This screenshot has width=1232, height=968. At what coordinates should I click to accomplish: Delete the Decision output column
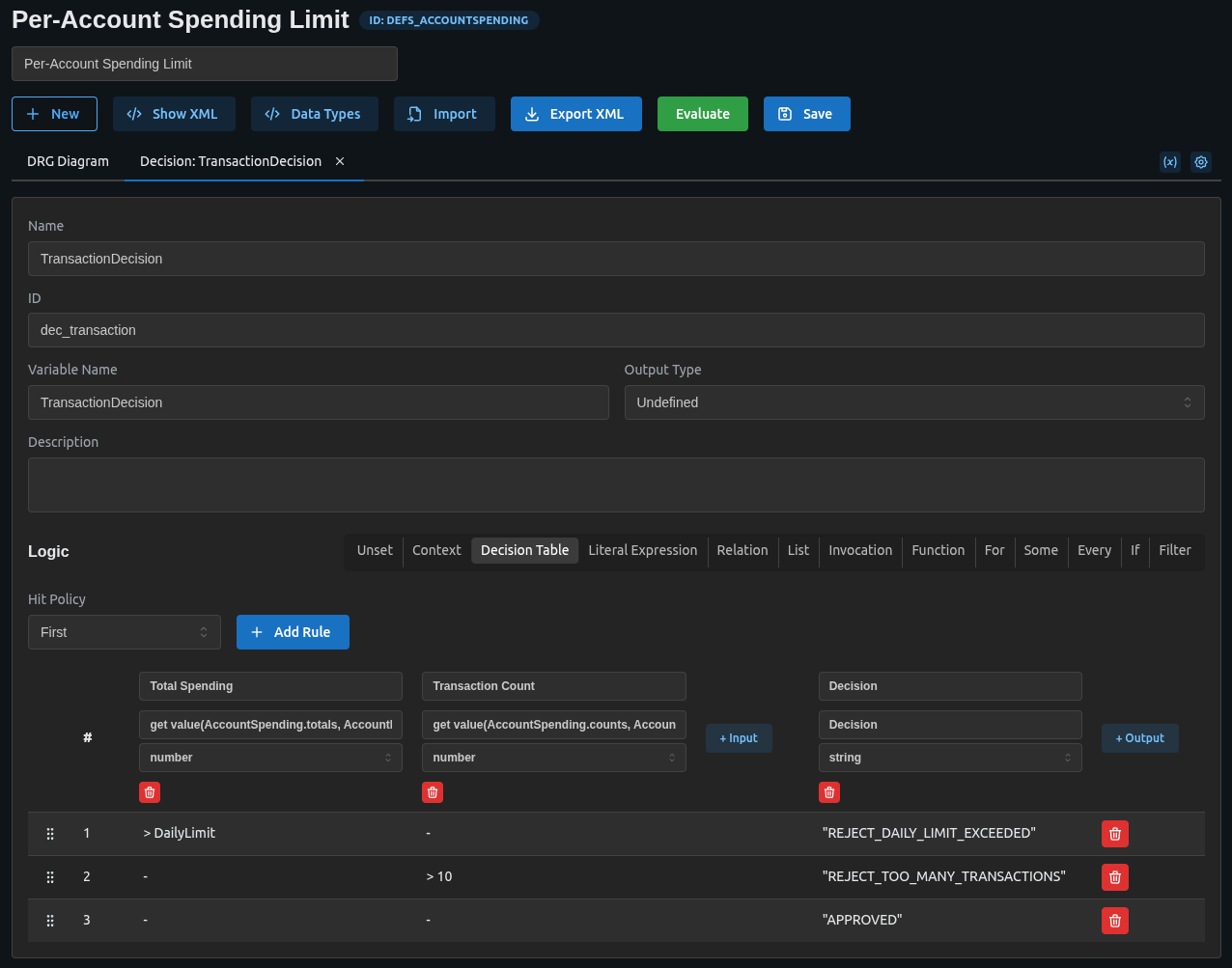(x=829, y=792)
